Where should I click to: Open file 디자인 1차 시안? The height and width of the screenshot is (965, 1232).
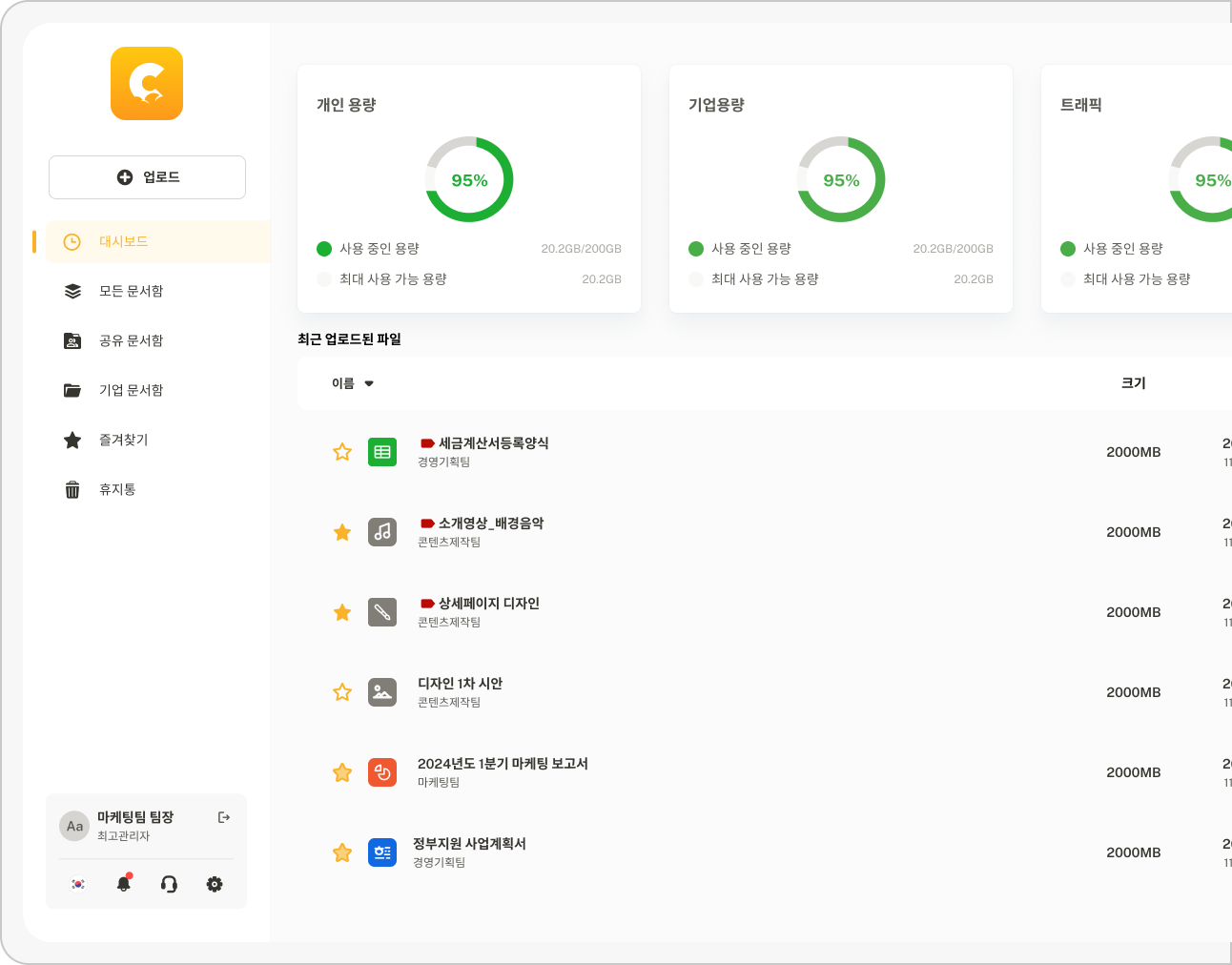[x=460, y=684]
